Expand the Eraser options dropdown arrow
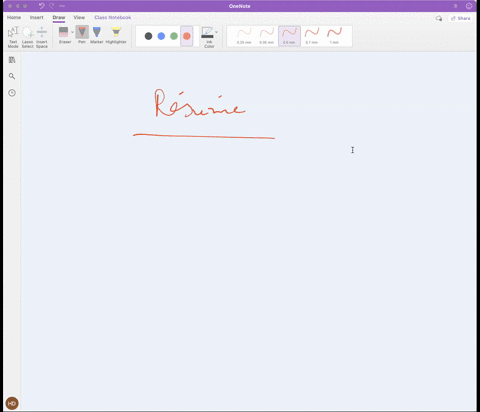The height and width of the screenshot is (412, 480). coord(72,32)
